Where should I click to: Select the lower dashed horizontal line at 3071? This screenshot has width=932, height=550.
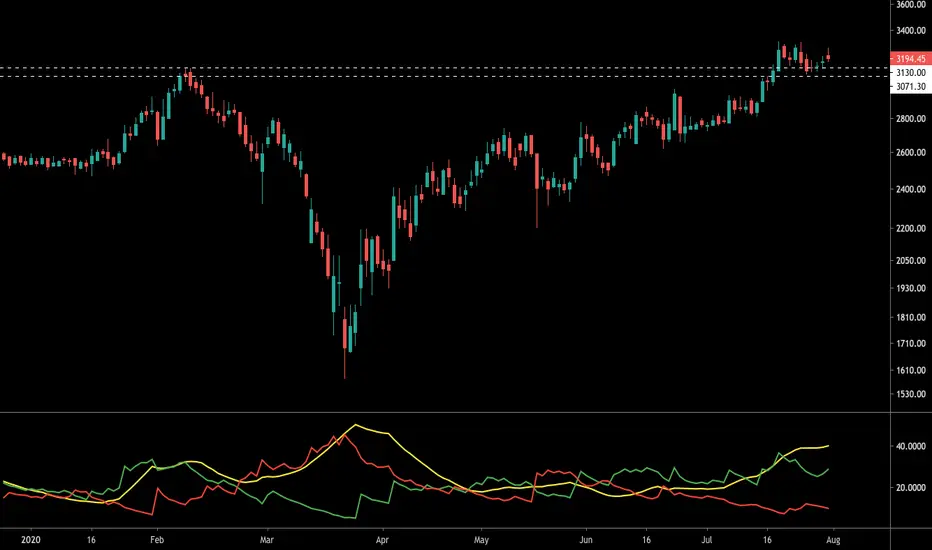(x=445, y=76)
